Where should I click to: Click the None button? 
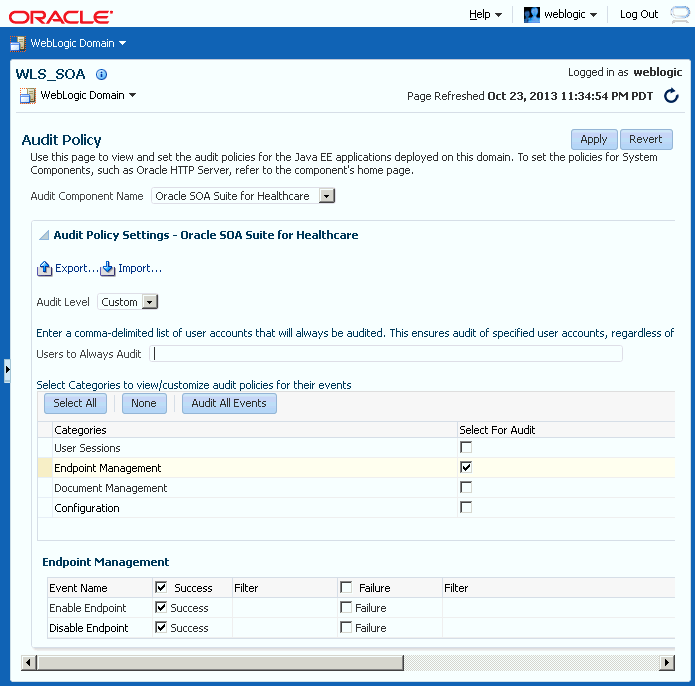point(144,403)
